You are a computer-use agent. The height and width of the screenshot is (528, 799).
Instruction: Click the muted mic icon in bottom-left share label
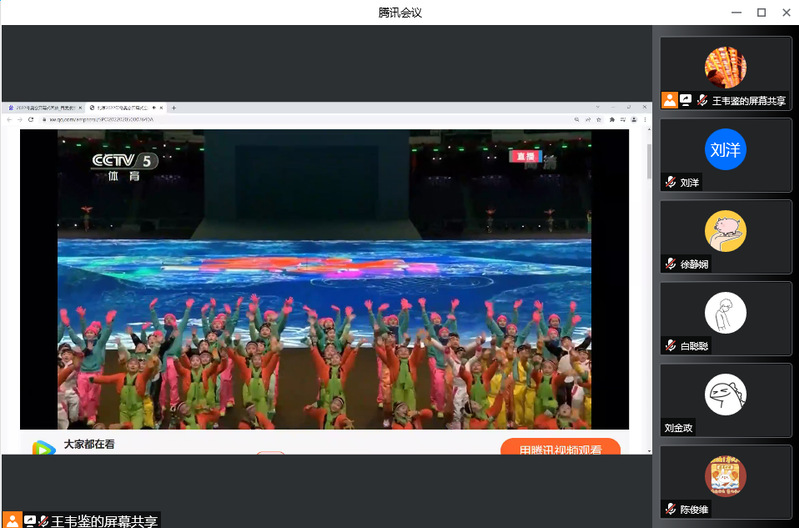pos(44,521)
